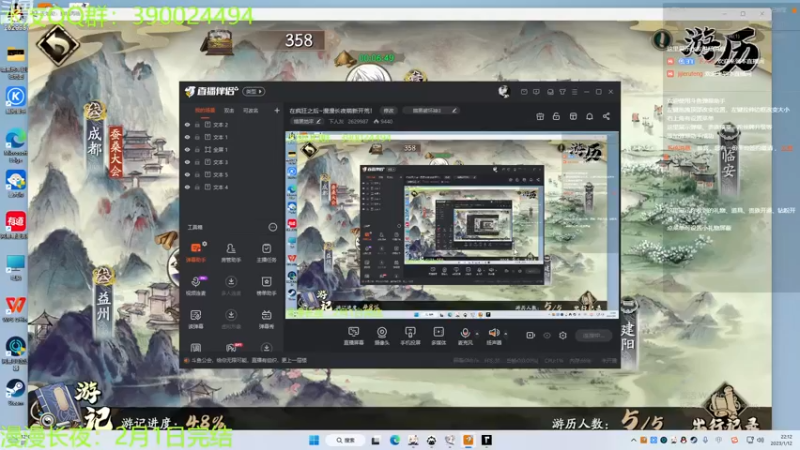Toggle visibility eye of 文本2 layer
This screenshot has width=800, height=450.
point(187,124)
